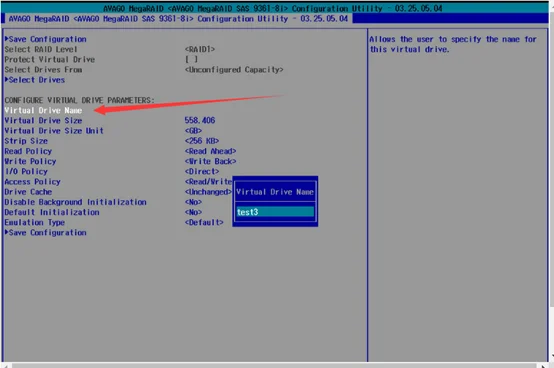Open the Direct I/O policy dropdown

(x=202, y=172)
